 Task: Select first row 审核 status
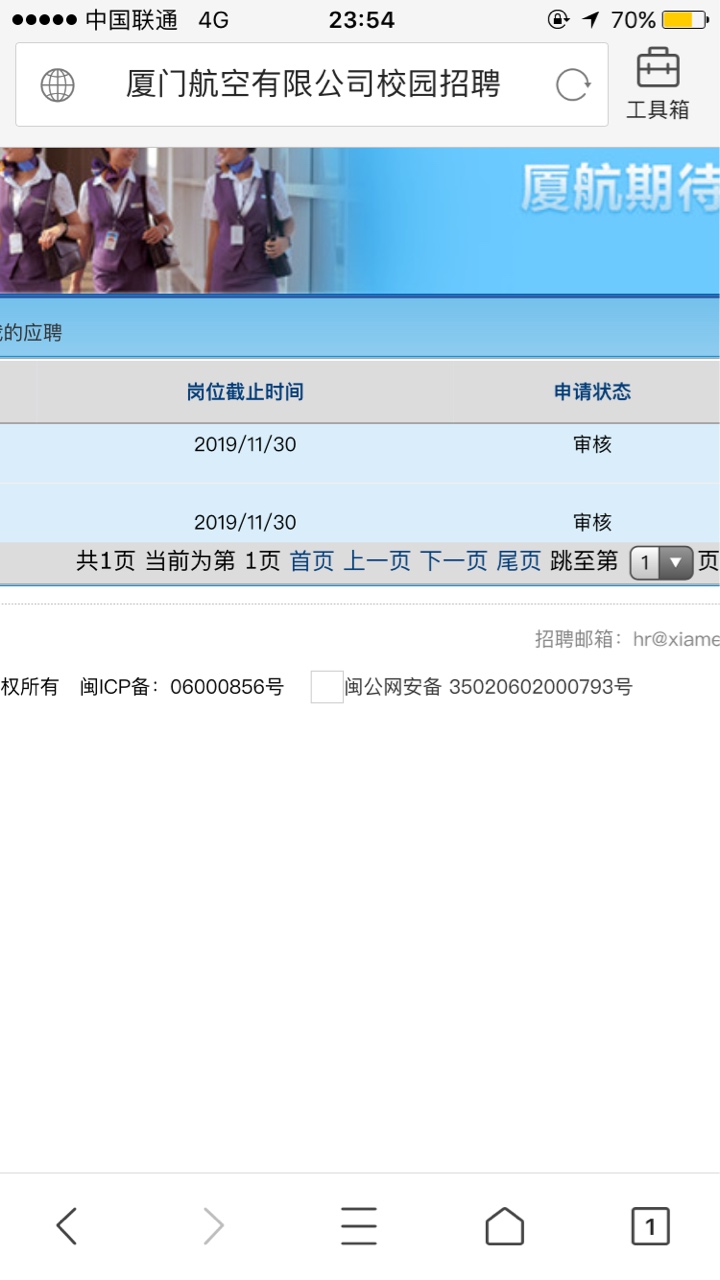593,445
